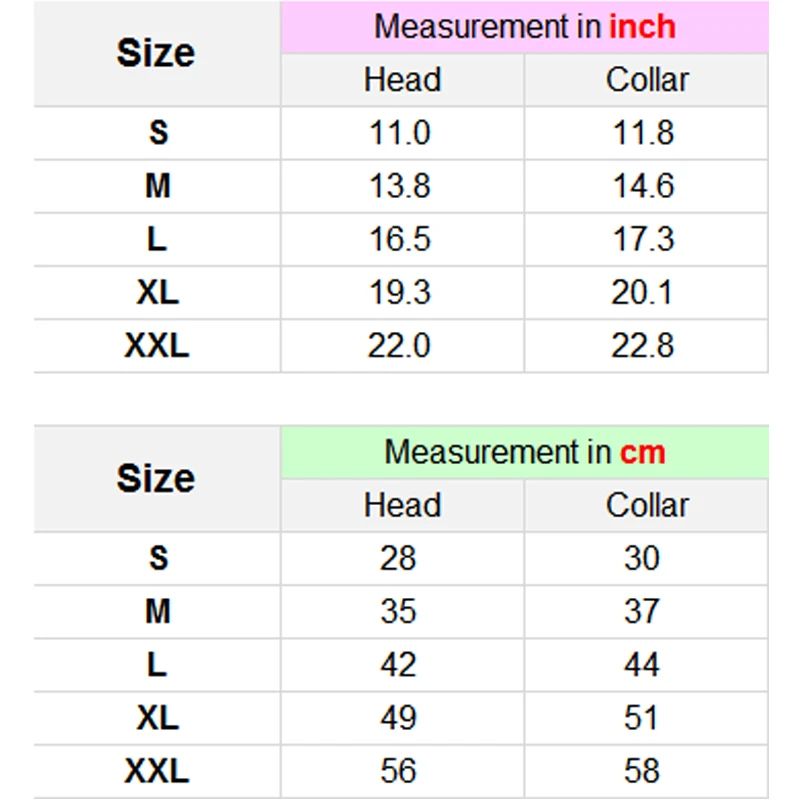Click the 'Measurement in inch' header
The height and width of the screenshot is (800, 800).
coord(525,27)
